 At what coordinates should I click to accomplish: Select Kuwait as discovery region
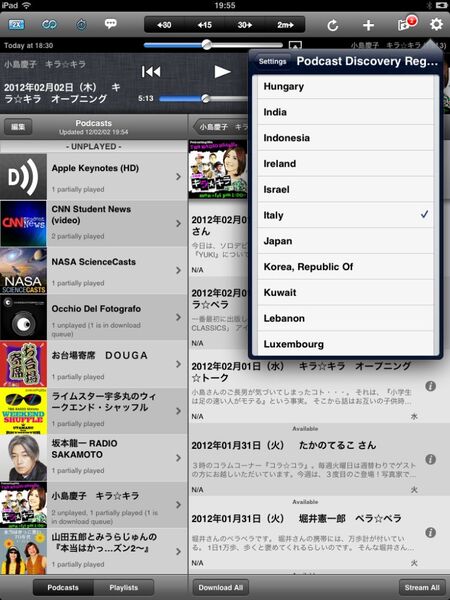tap(346, 292)
